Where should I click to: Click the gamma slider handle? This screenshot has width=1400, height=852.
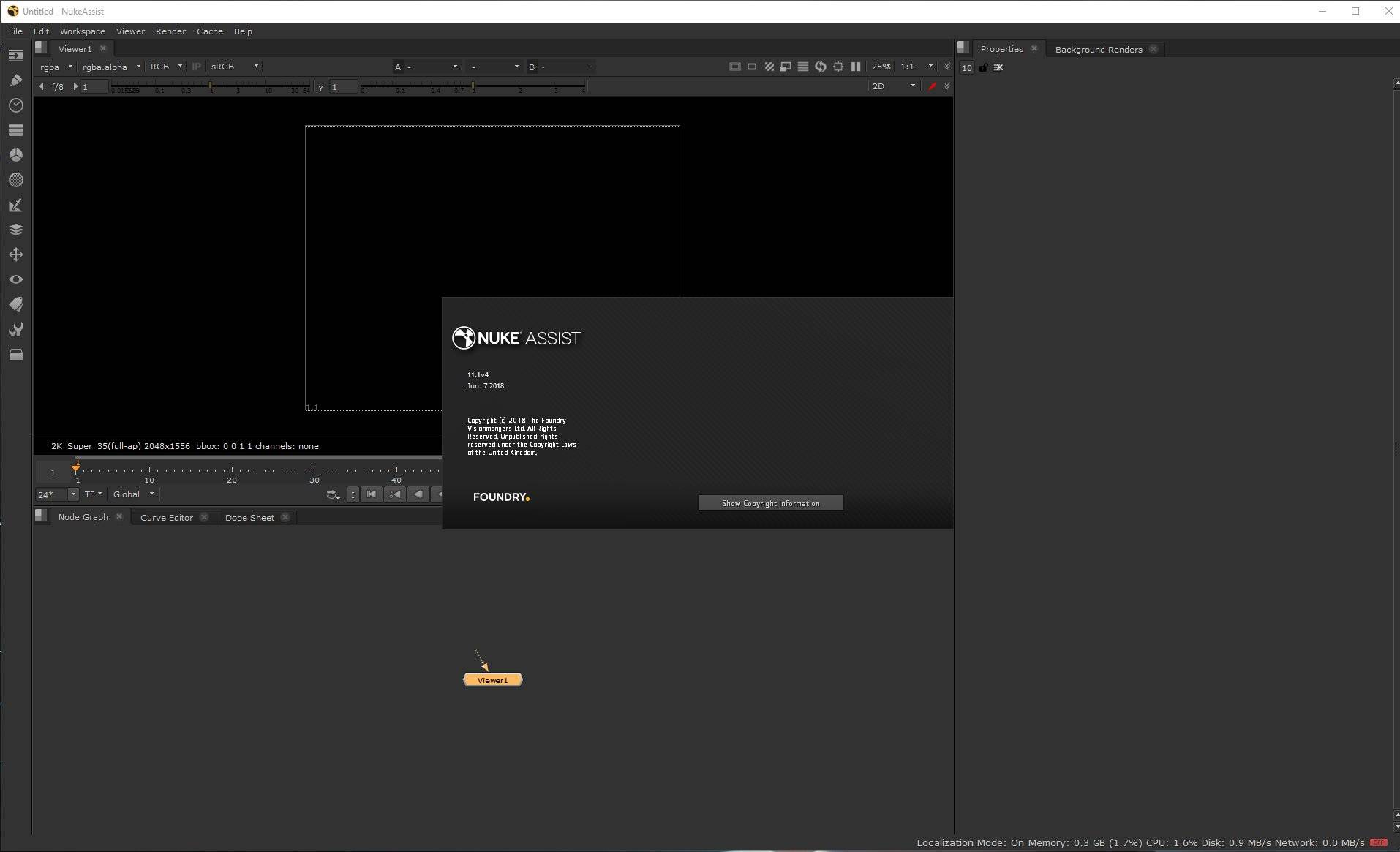(473, 86)
